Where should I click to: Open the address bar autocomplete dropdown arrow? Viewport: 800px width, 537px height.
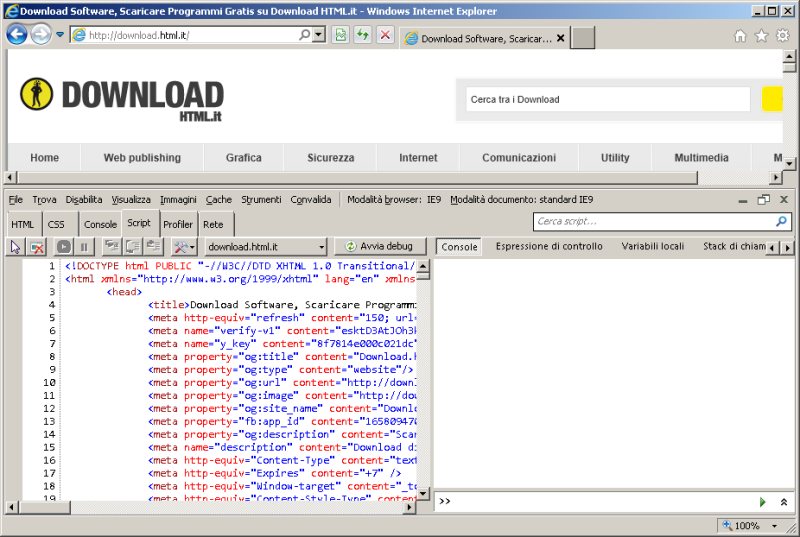[319, 35]
